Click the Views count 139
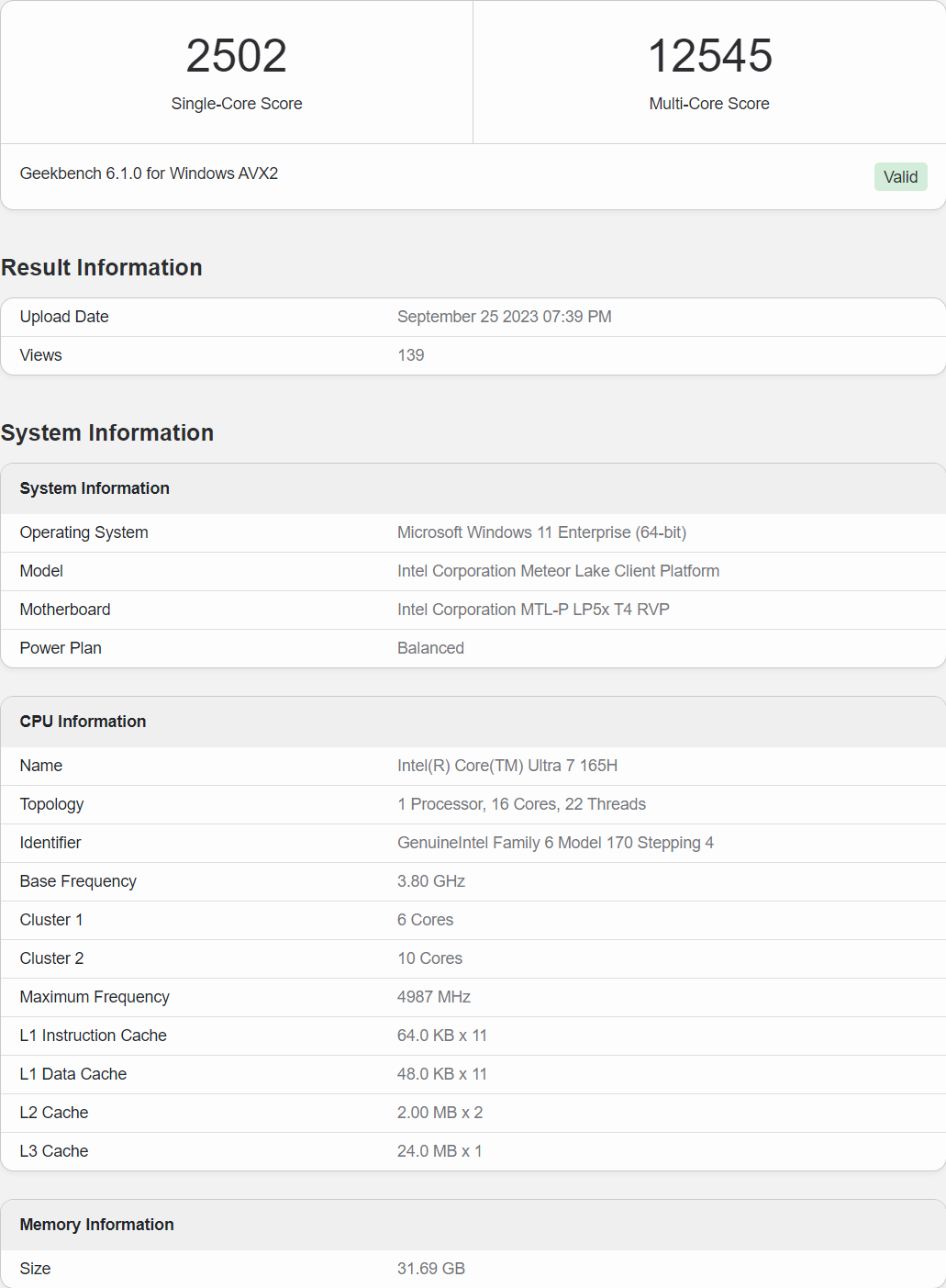 pyautogui.click(x=410, y=355)
